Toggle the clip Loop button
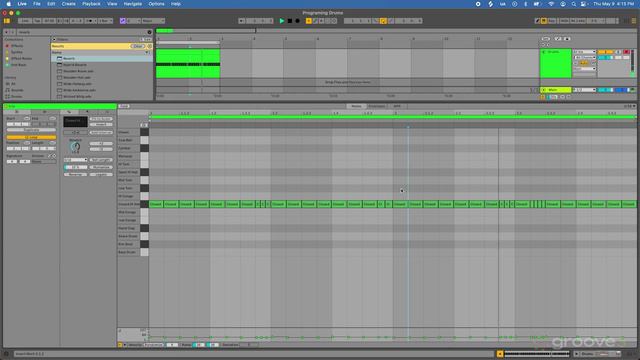The width and height of the screenshot is (640, 360). tap(31, 138)
